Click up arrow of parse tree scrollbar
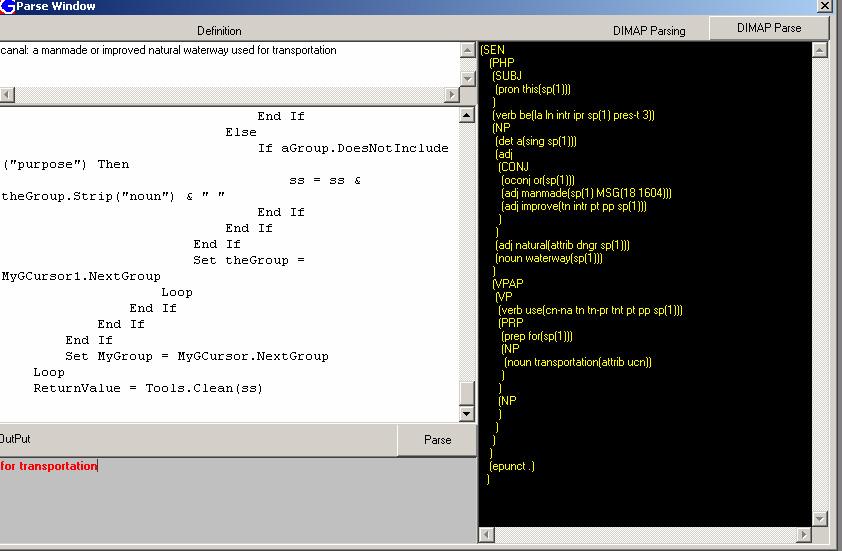 (x=819, y=50)
